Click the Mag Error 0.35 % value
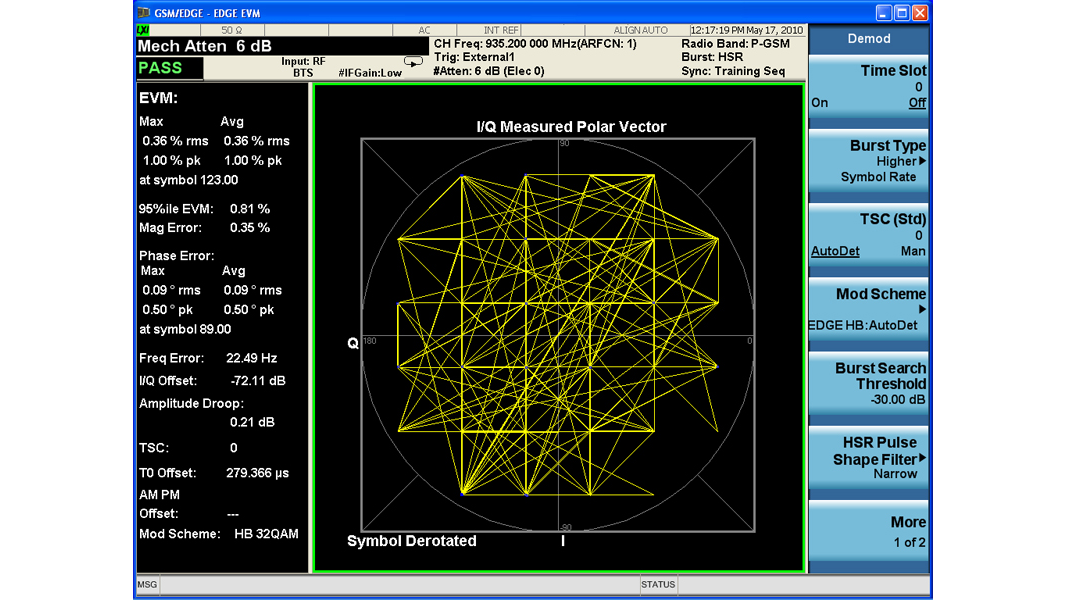Screen dimensions: 1066x600 pos(250,228)
